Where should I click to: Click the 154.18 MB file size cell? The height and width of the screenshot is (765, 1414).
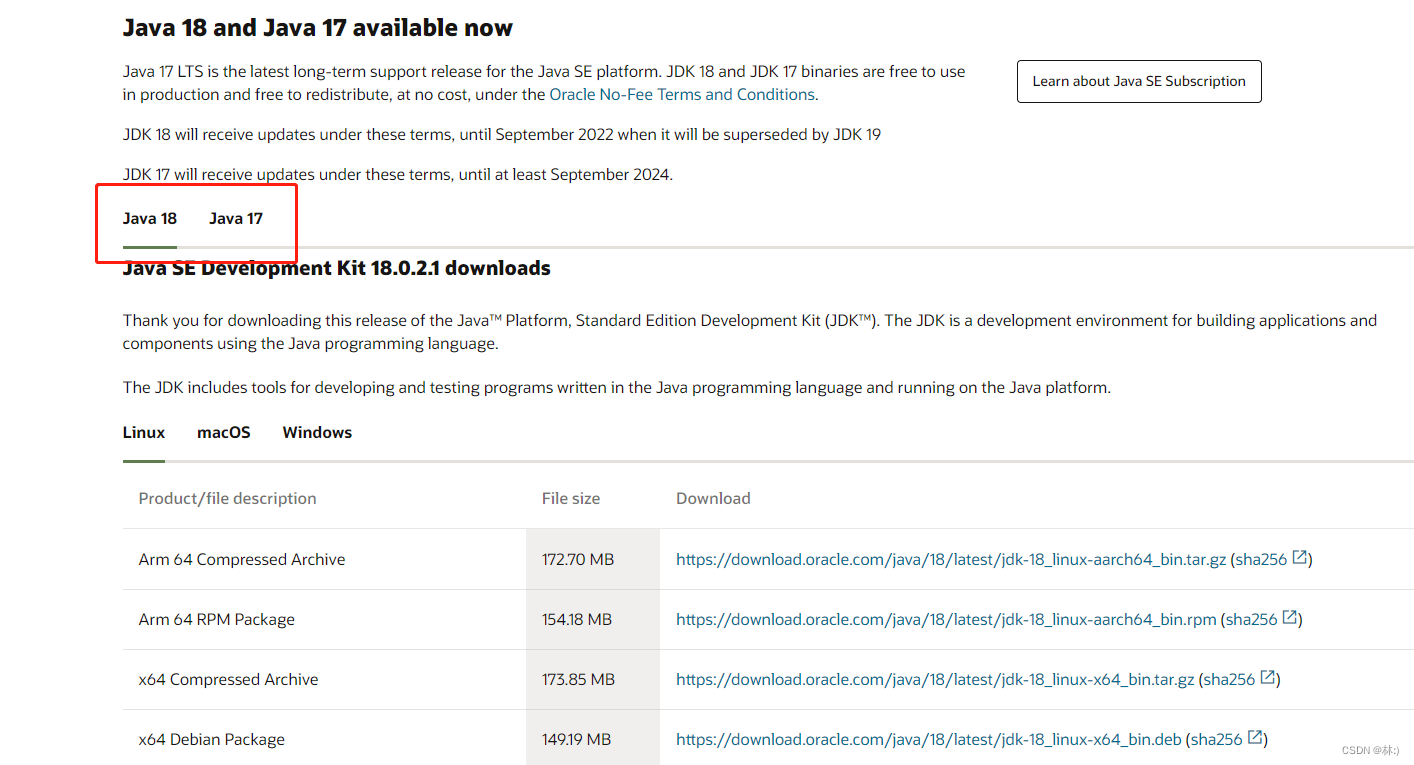(593, 619)
